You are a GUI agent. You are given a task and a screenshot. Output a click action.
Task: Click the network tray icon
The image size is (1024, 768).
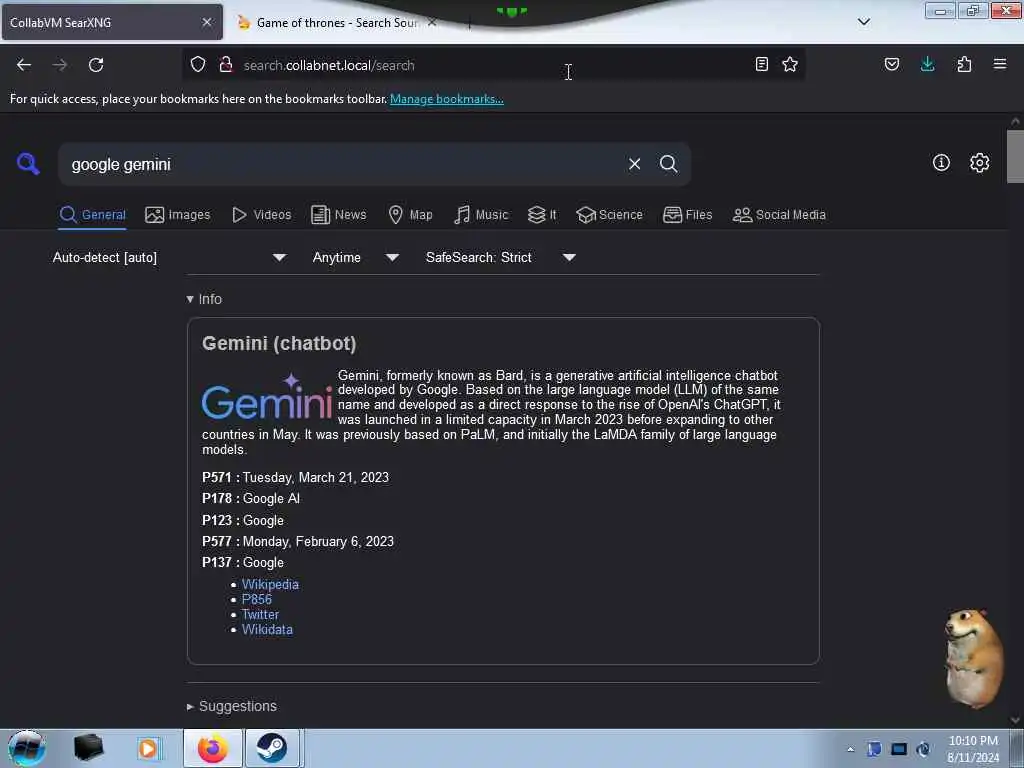click(899, 749)
